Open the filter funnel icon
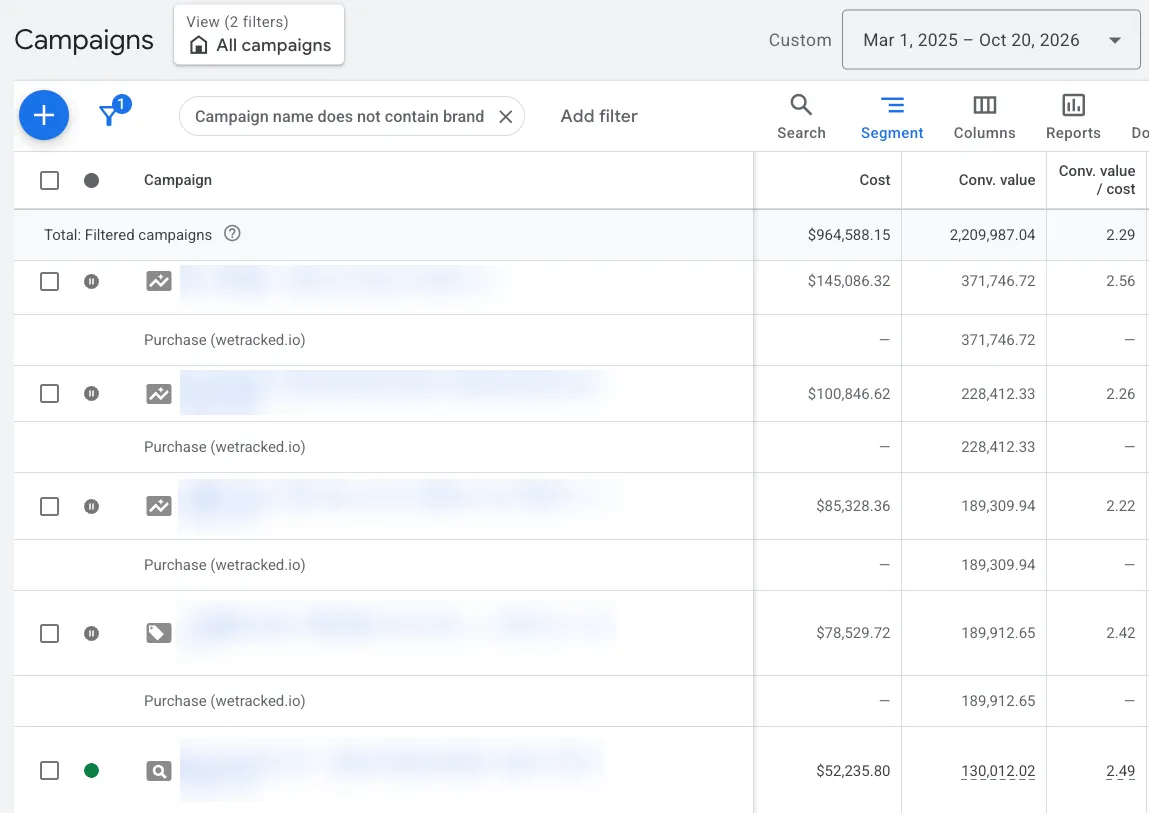Viewport: 1149px width, 813px height. pyautogui.click(x=110, y=115)
